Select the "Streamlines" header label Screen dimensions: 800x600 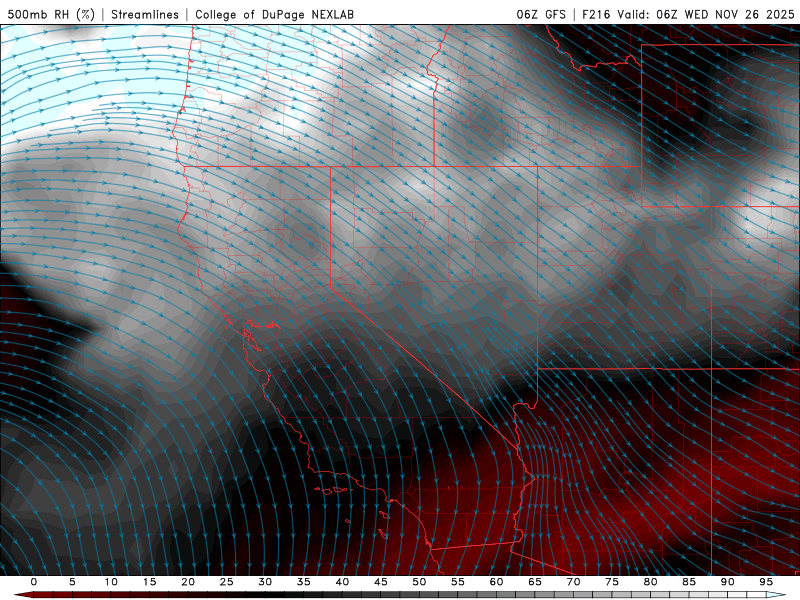[145, 14]
